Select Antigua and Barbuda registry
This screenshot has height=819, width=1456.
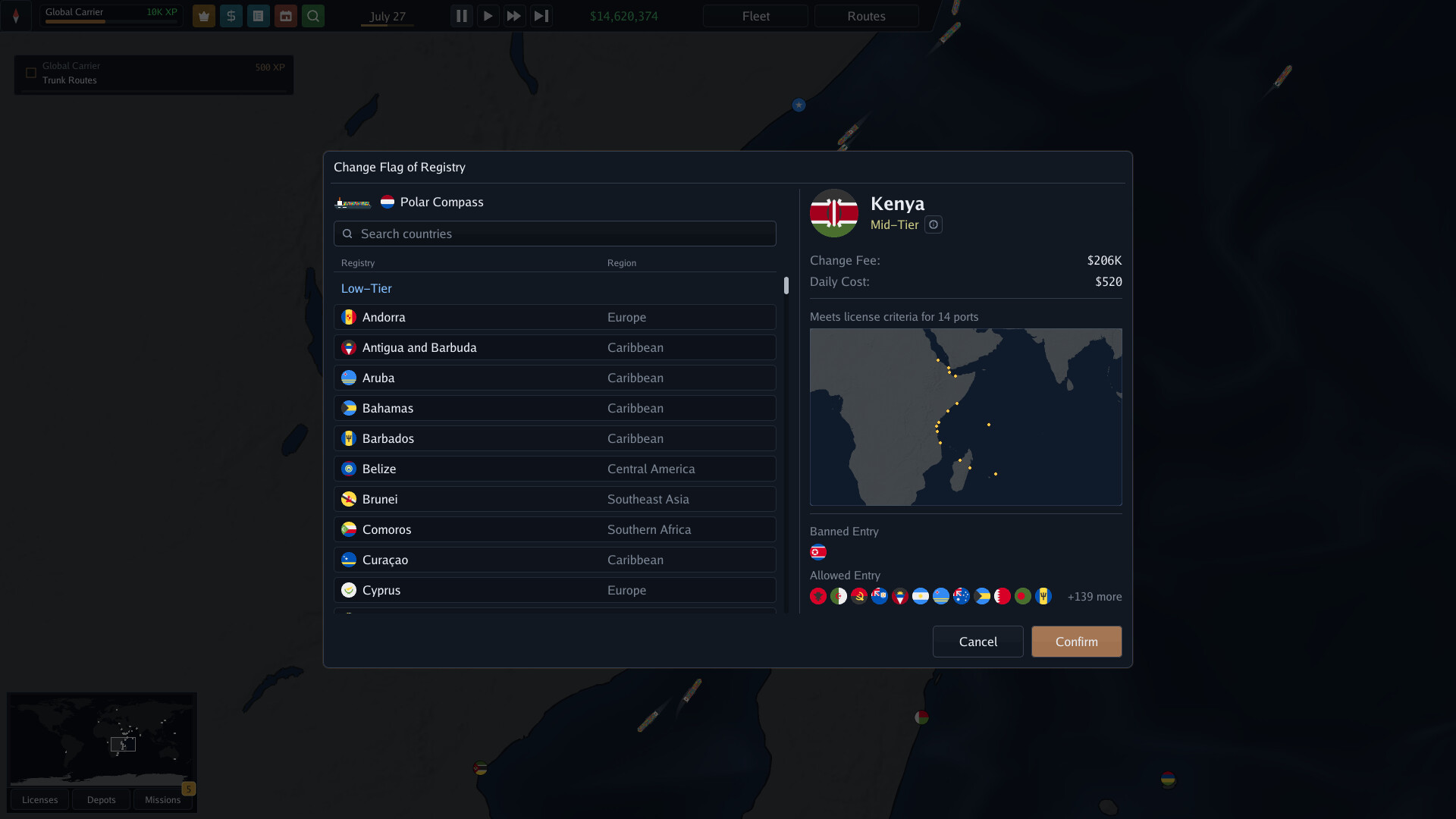(554, 347)
